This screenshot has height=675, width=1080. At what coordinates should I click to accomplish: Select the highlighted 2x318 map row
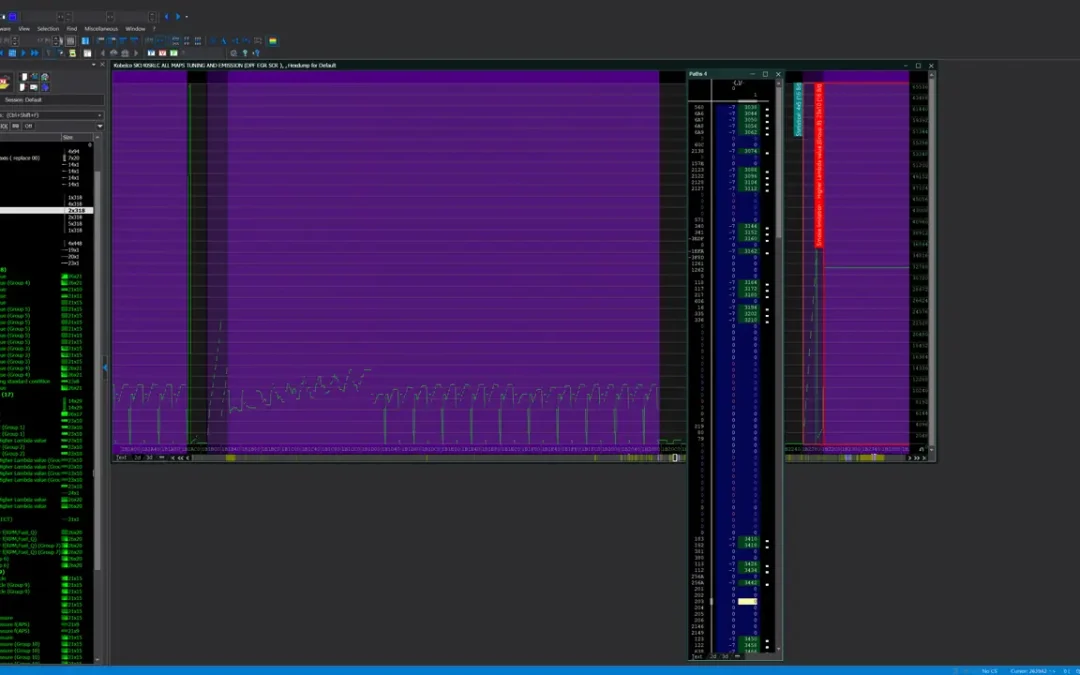46,210
